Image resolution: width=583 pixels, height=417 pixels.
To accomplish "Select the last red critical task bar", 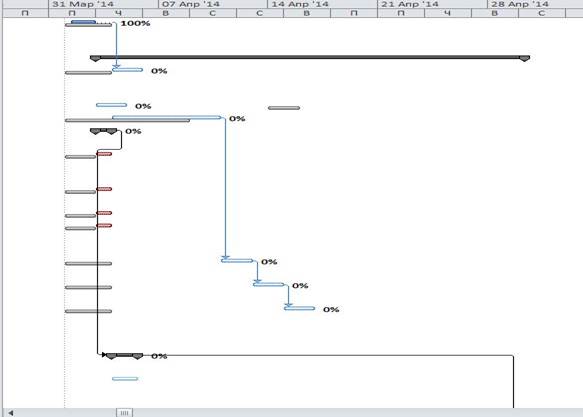I will 104,226.
